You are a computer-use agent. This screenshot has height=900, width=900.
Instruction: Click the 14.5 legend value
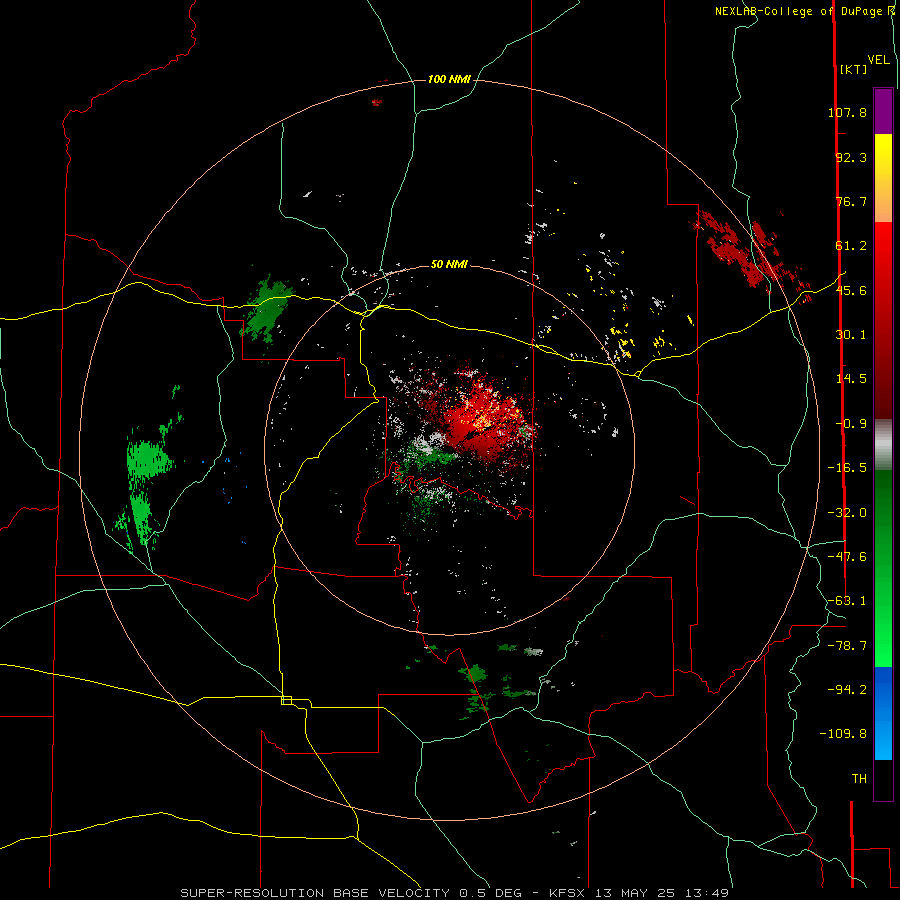click(x=851, y=379)
